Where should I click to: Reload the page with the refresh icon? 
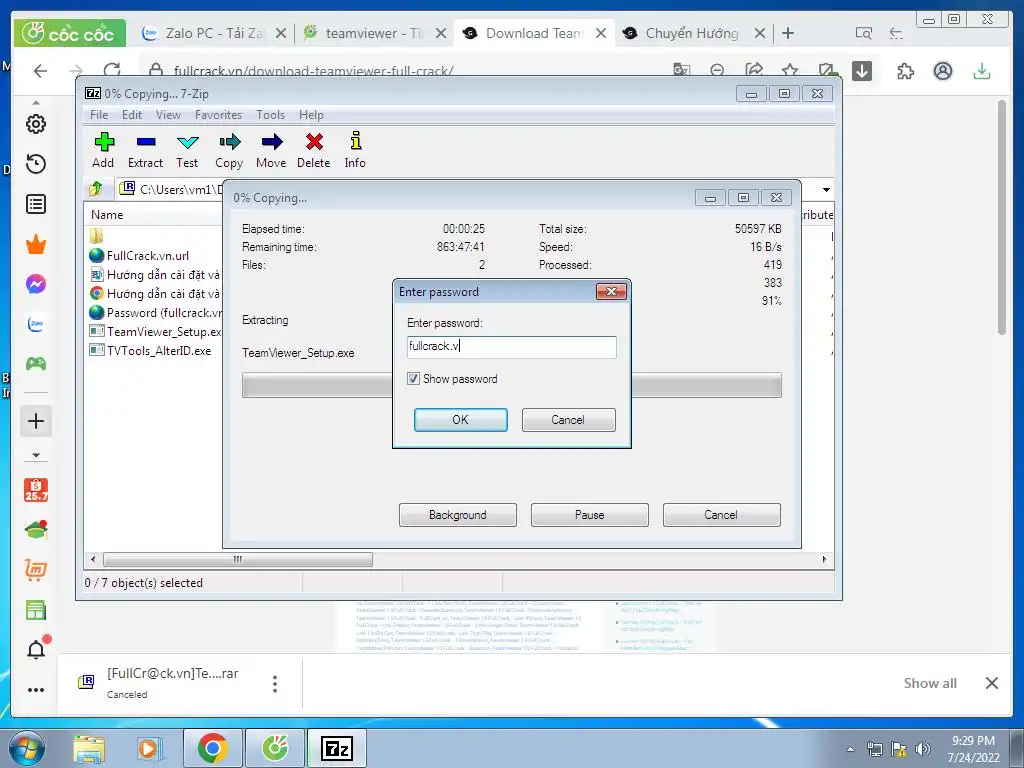[x=112, y=71]
